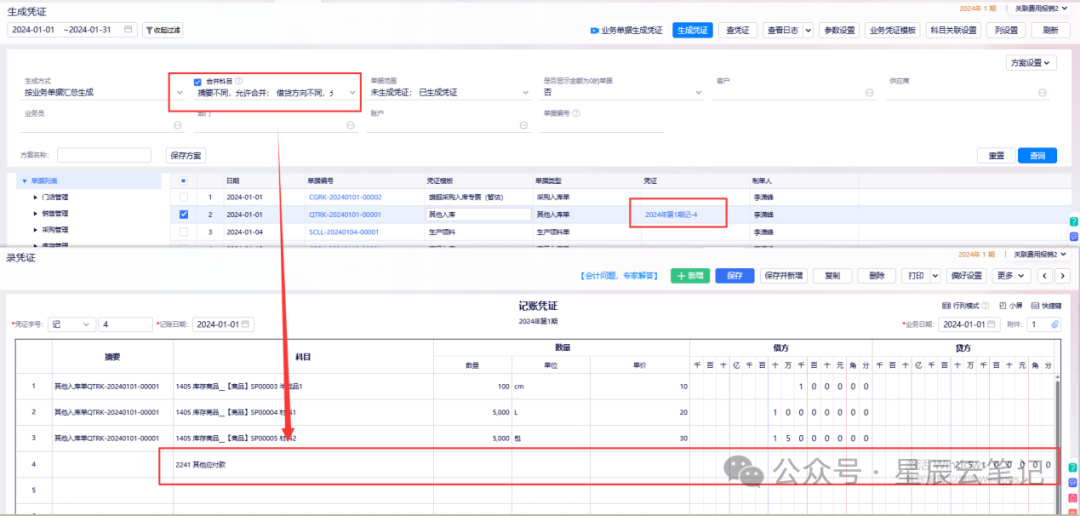Open the 凭证字号 记 dropdown

pos(72,324)
